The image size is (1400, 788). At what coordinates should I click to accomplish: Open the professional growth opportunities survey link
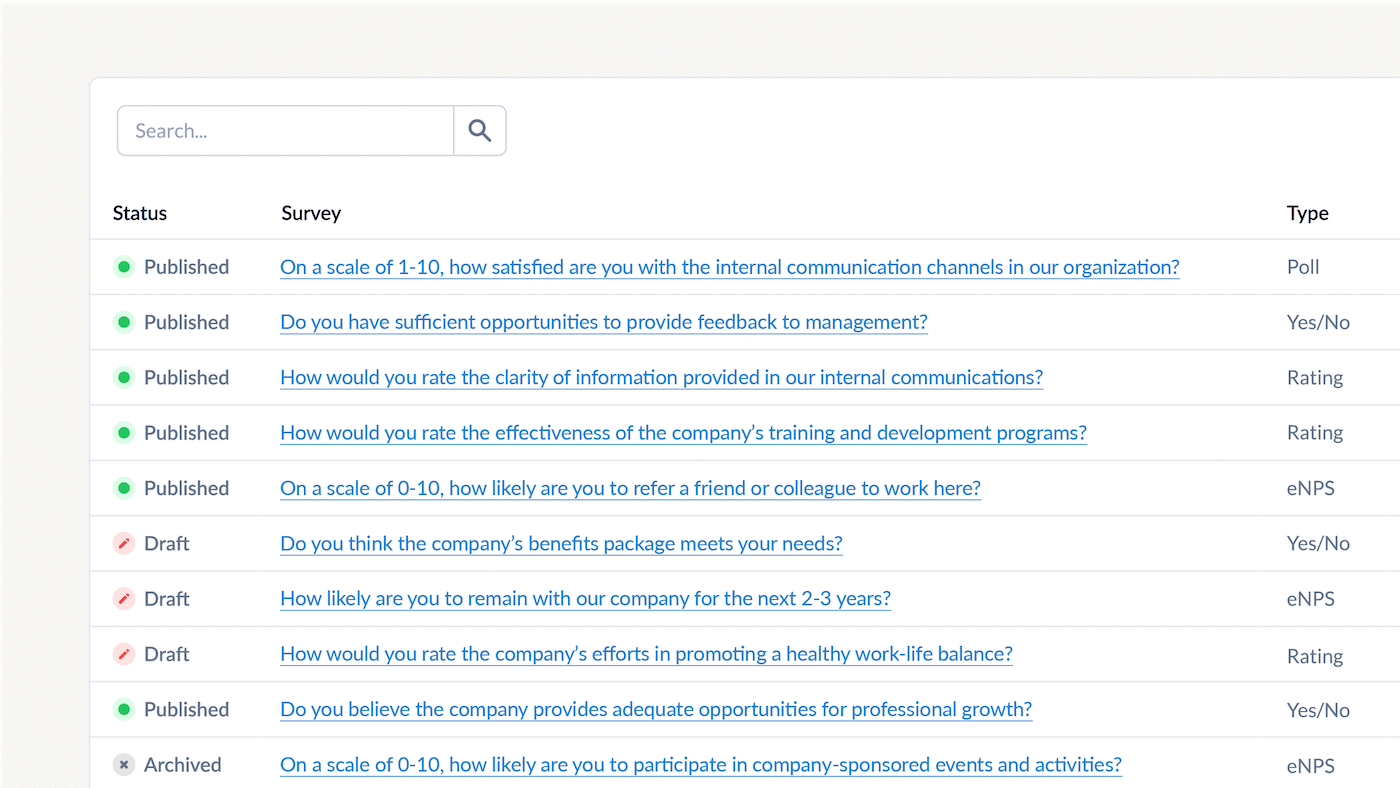click(x=656, y=709)
